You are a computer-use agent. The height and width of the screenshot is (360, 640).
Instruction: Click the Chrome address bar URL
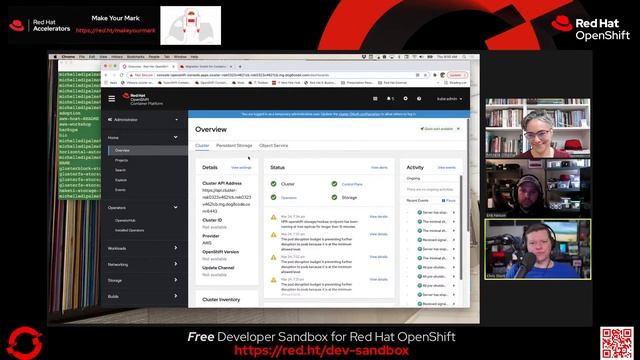[243, 75]
